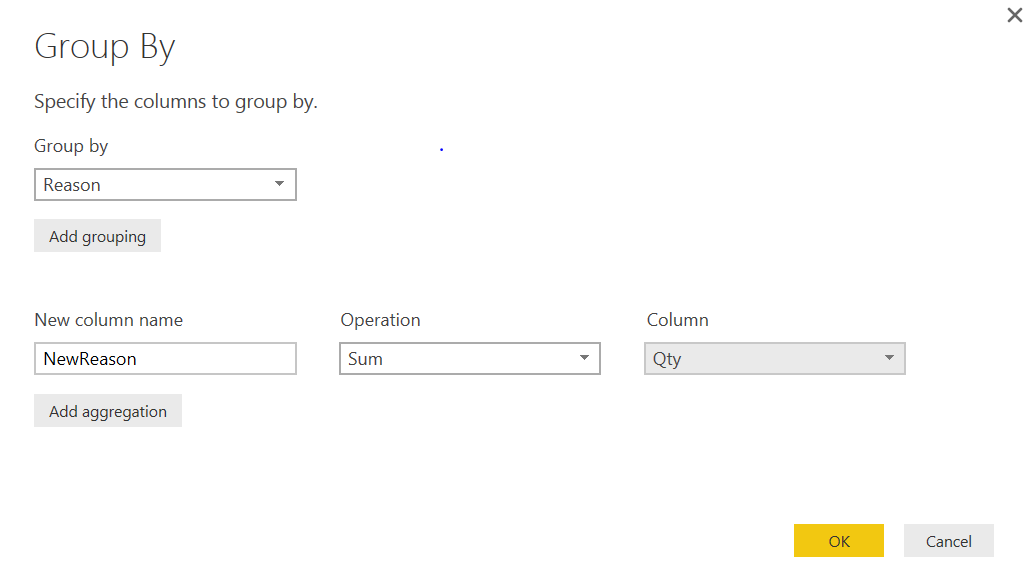Click the 'Specify the columns to group by.' text
The width and height of the screenshot is (1027, 572).
tap(176, 102)
